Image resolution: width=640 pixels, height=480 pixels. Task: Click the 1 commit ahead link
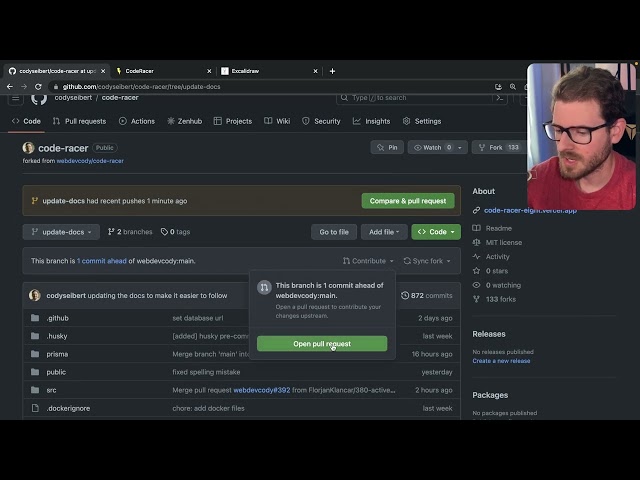(x=102, y=261)
